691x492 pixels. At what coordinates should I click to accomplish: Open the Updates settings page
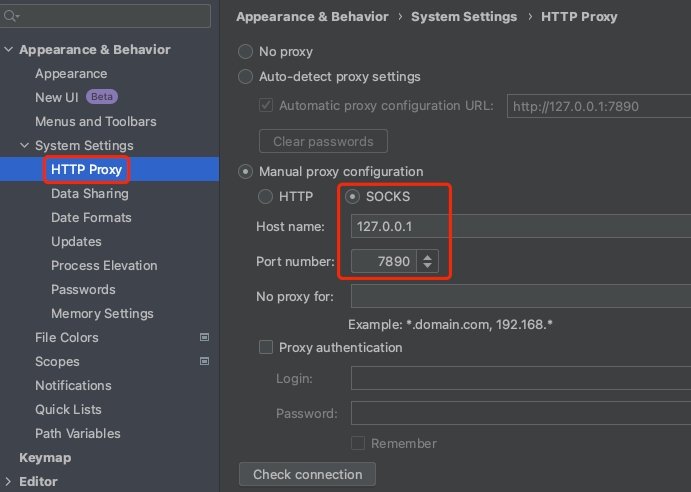coord(76,241)
